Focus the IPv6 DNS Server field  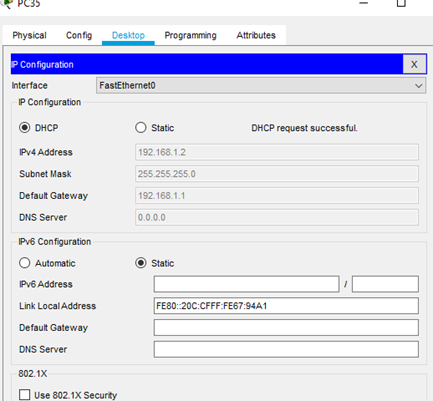(286, 349)
